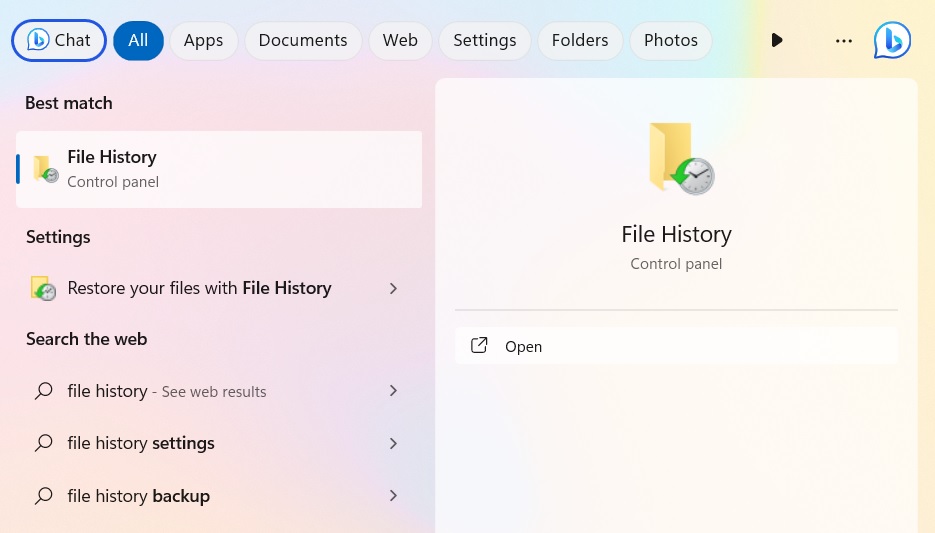
Task: Open Restore your files with File History
Action: click(x=219, y=289)
